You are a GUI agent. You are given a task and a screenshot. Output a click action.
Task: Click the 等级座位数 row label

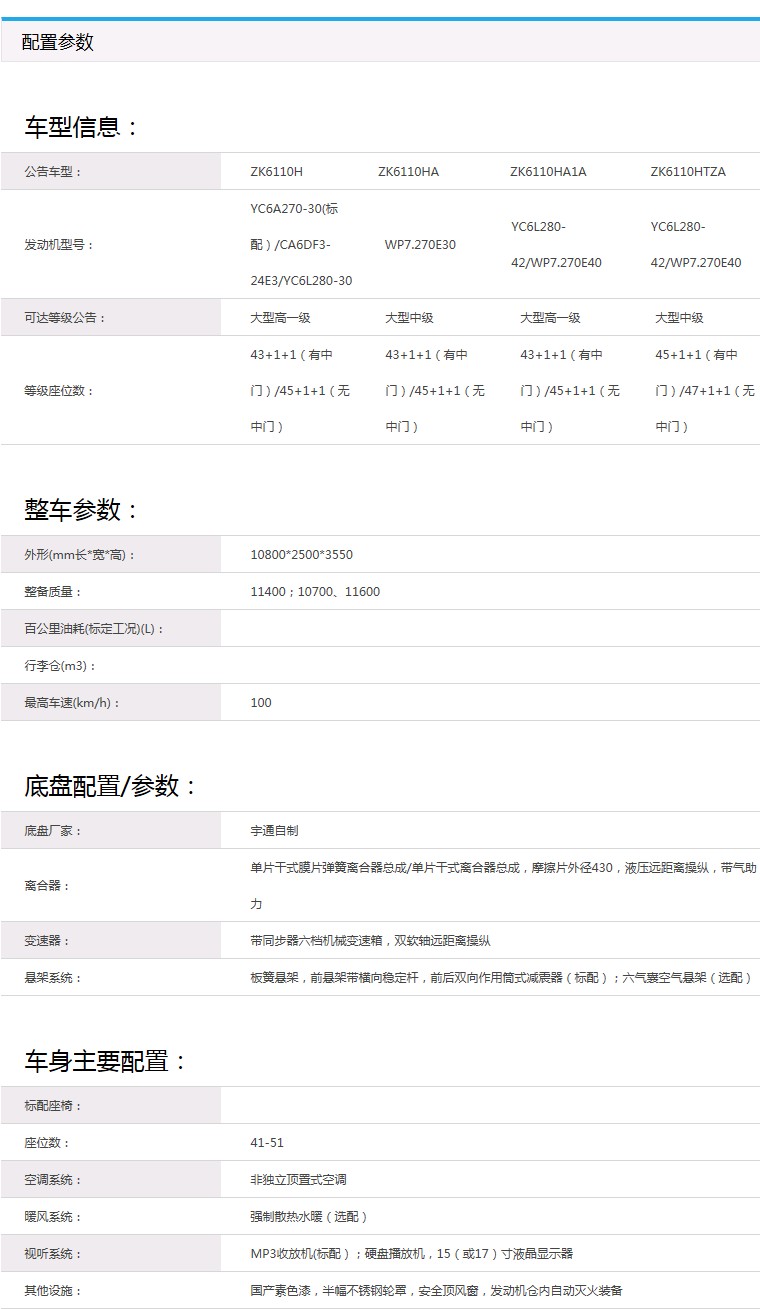[x=60, y=391]
